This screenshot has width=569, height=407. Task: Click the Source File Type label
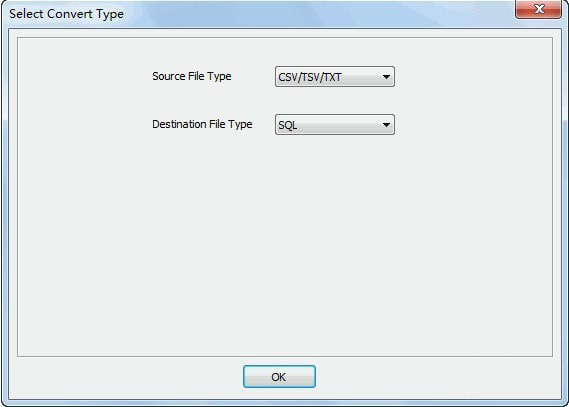click(x=192, y=77)
